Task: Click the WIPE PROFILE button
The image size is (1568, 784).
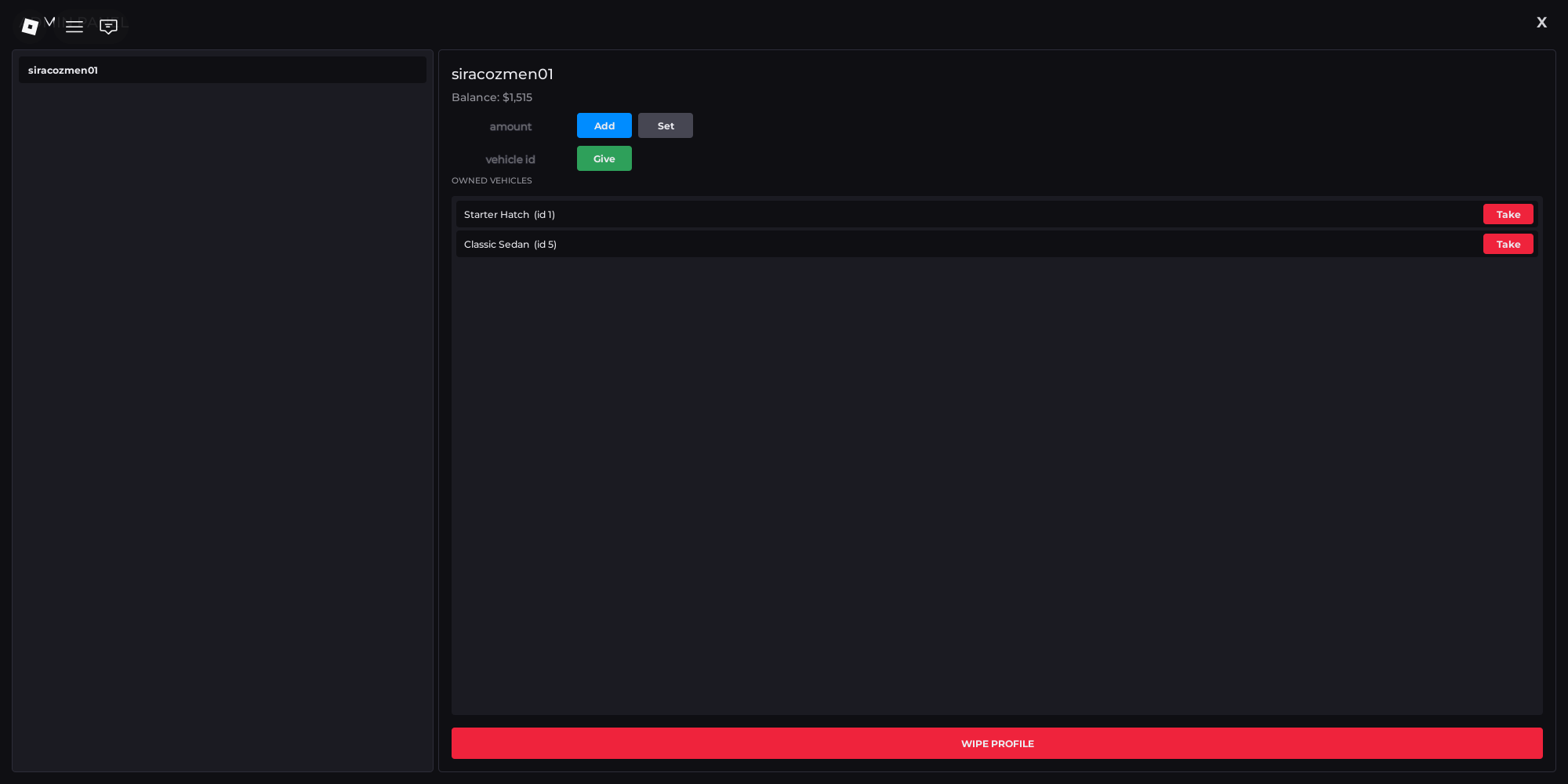Action: (x=997, y=743)
